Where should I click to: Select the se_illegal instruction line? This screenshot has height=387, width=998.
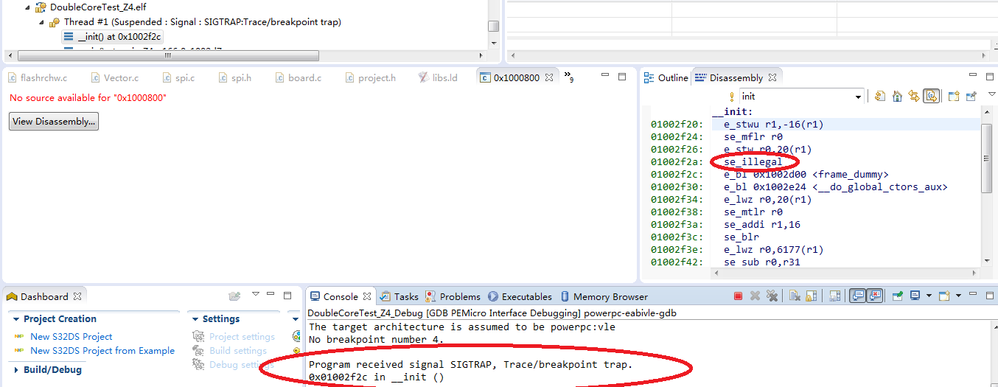pos(753,162)
